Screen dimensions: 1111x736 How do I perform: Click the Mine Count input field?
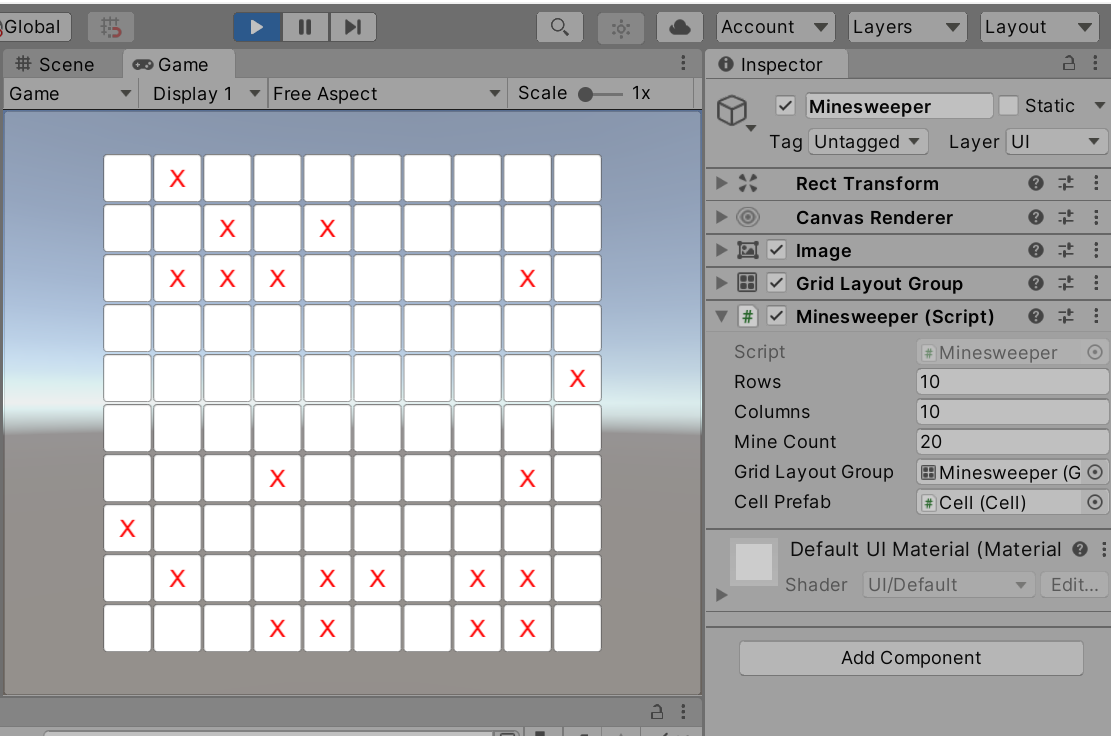1011,442
